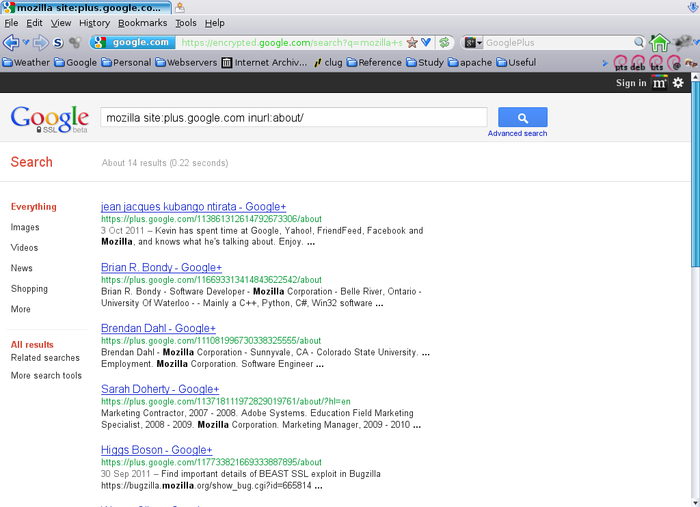
Task: Open the Sarah Doherty Google+ result
Action: click(160, 389)
